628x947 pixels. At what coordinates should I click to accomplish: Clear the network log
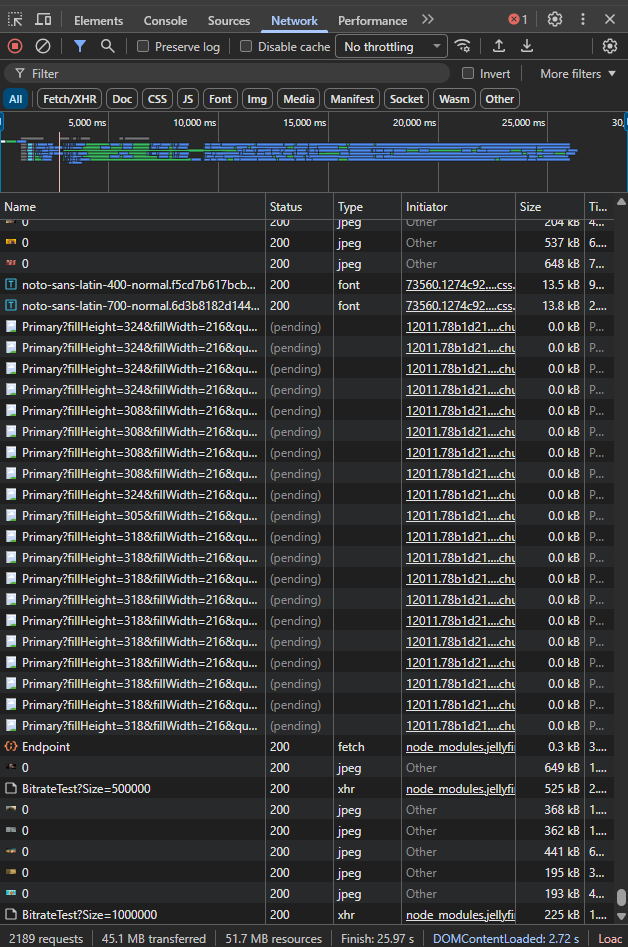43,46
